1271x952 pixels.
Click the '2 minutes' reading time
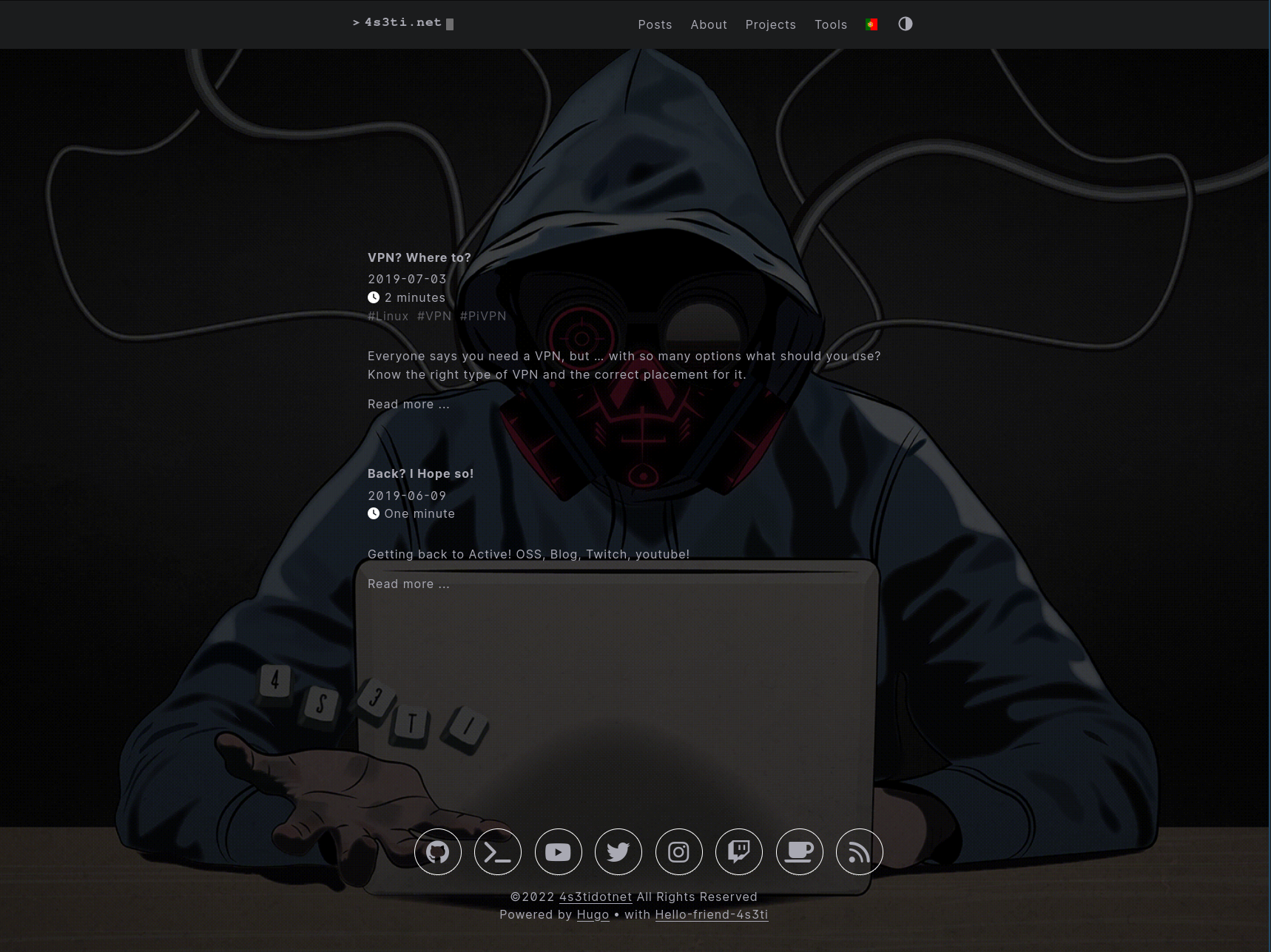click(x=414, y=297)
